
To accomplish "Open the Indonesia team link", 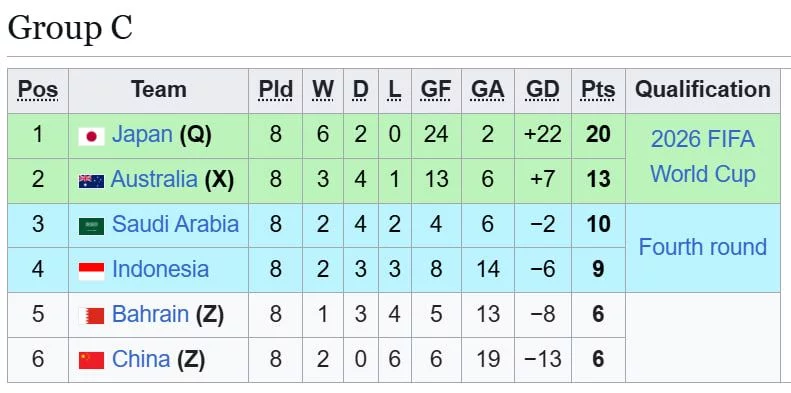I will (160, 269).
